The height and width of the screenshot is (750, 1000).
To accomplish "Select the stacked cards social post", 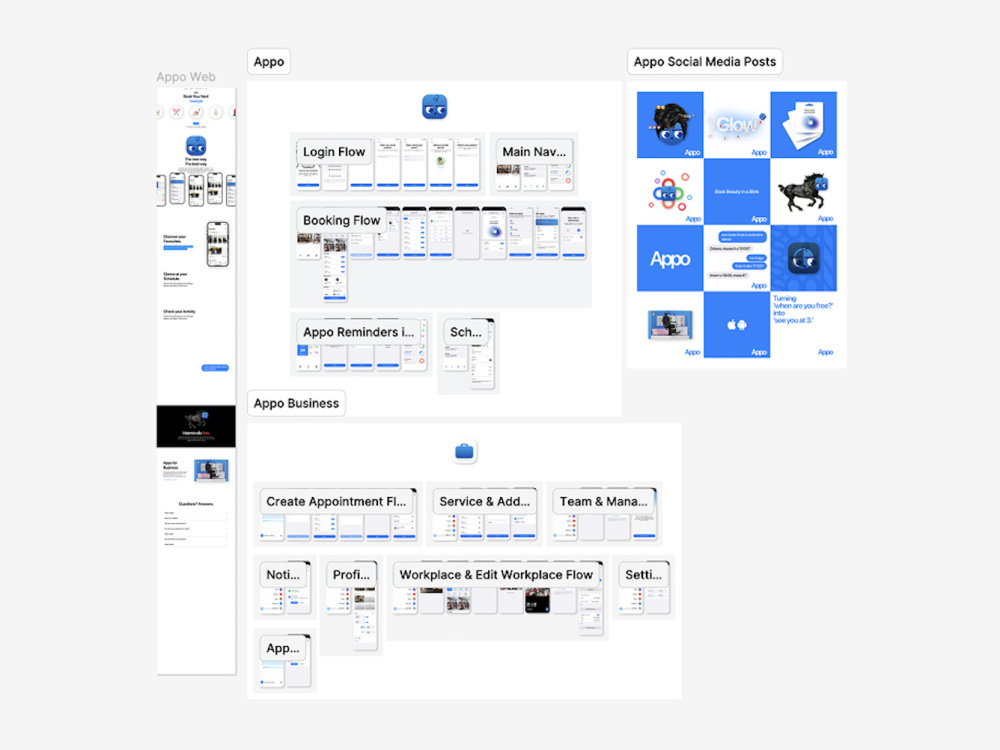I will point(804,125).
